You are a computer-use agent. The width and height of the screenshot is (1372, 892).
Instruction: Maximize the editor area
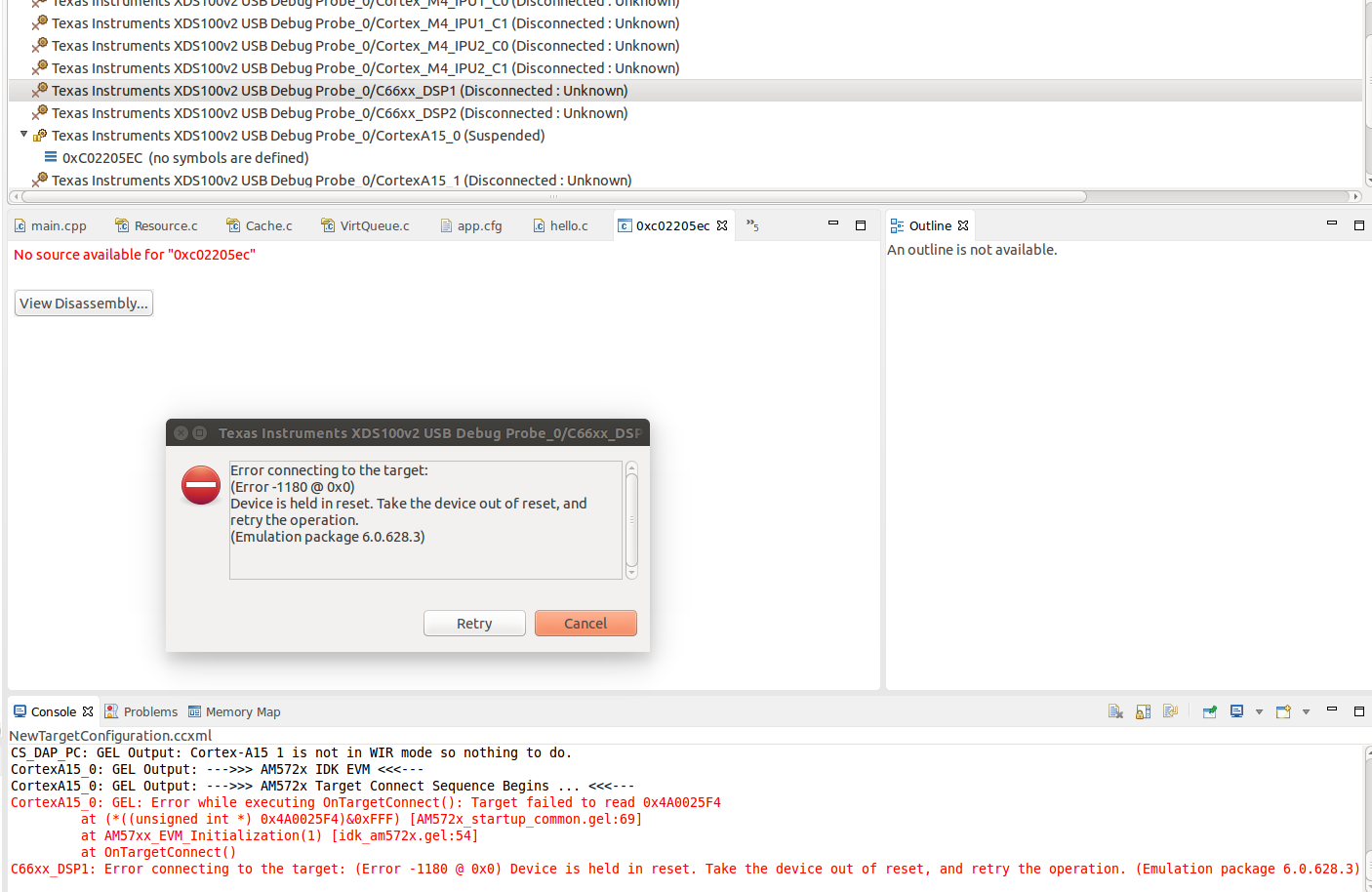coord(861,225)
